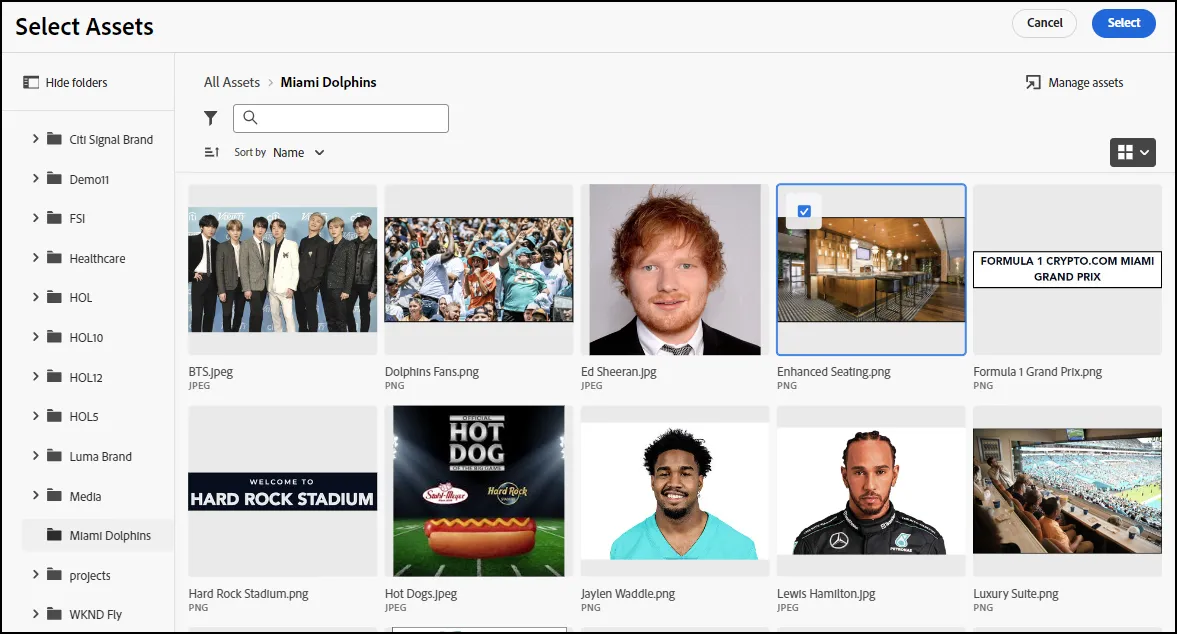1177x634 pixels.
Task: Select the HOL5 folder
Action: point(84,416)
